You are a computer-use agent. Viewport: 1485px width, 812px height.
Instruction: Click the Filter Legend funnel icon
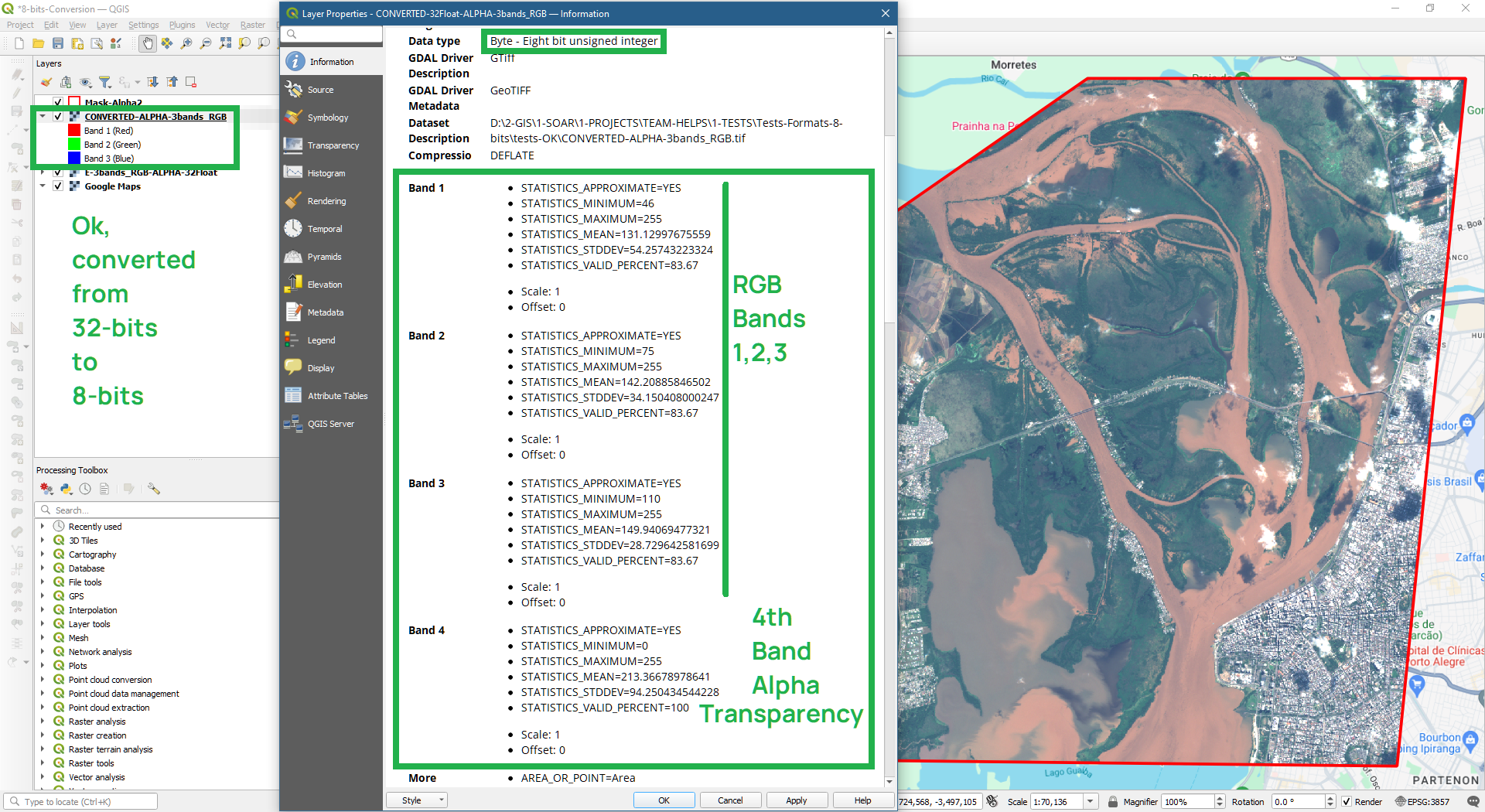(104, 82)
